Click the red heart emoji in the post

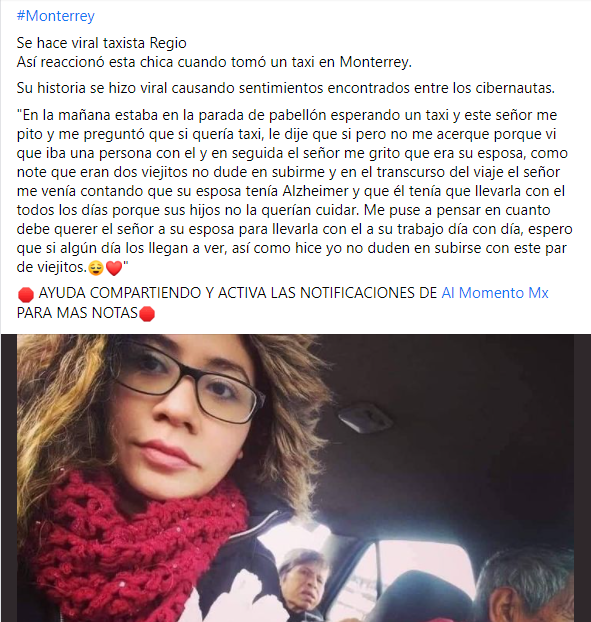tap(114, 269)
